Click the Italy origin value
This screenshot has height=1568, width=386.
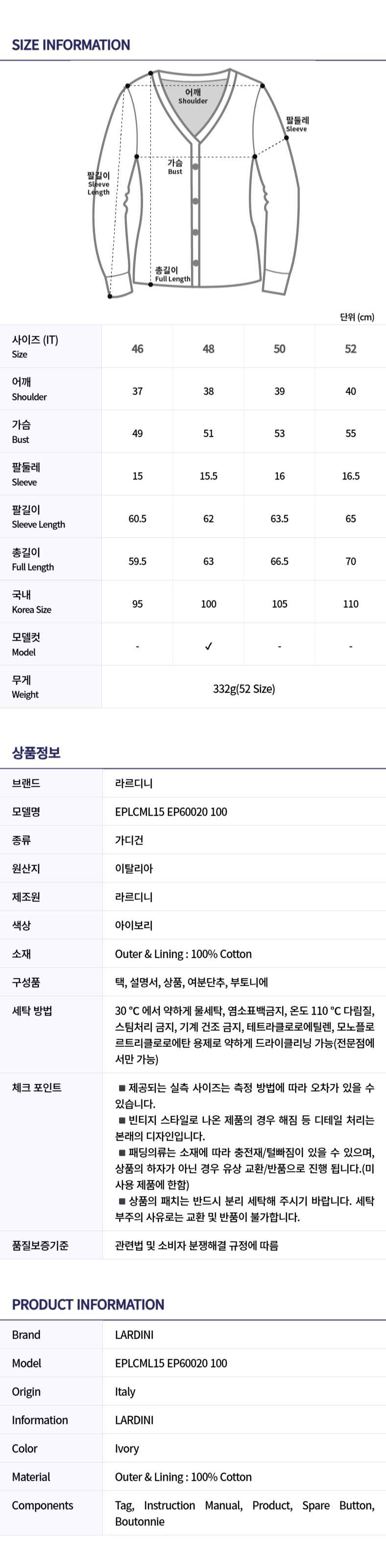pos(125,1392)
